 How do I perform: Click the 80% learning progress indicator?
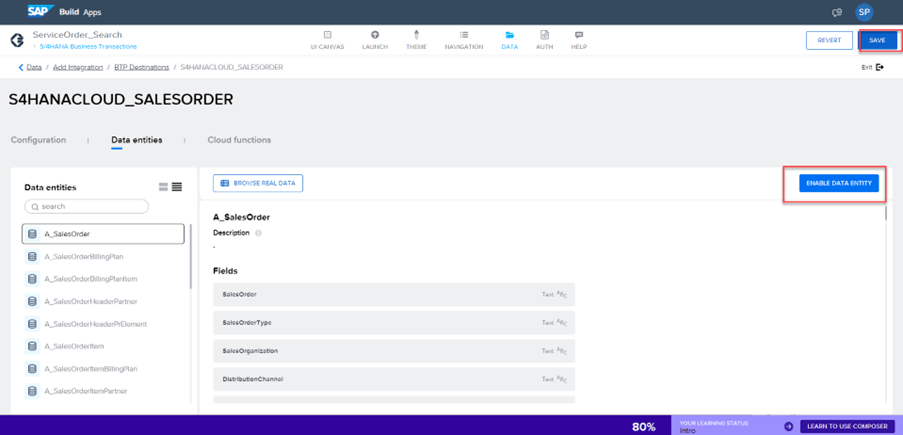point(644,427)
